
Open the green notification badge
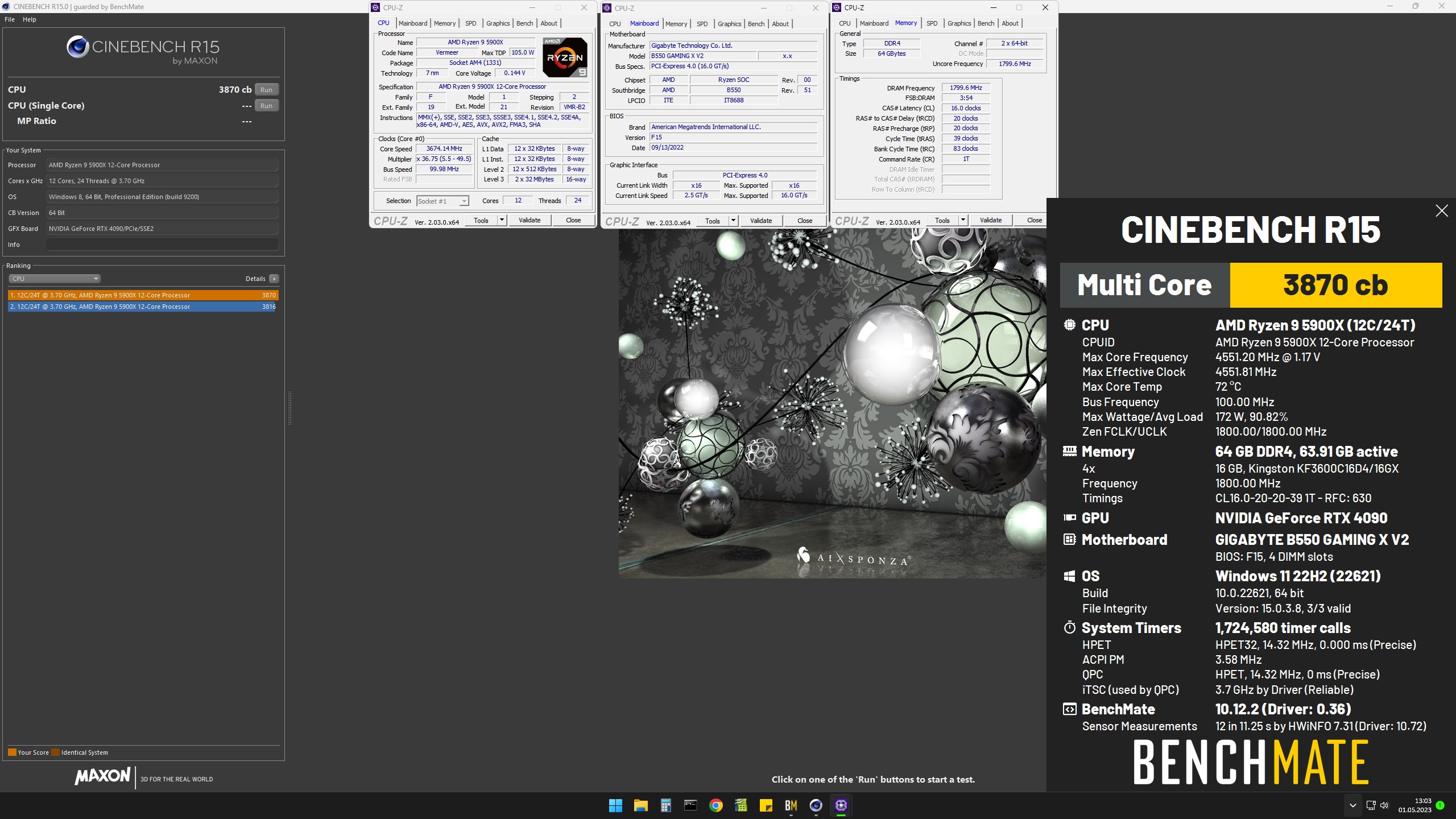point(1440,805)
